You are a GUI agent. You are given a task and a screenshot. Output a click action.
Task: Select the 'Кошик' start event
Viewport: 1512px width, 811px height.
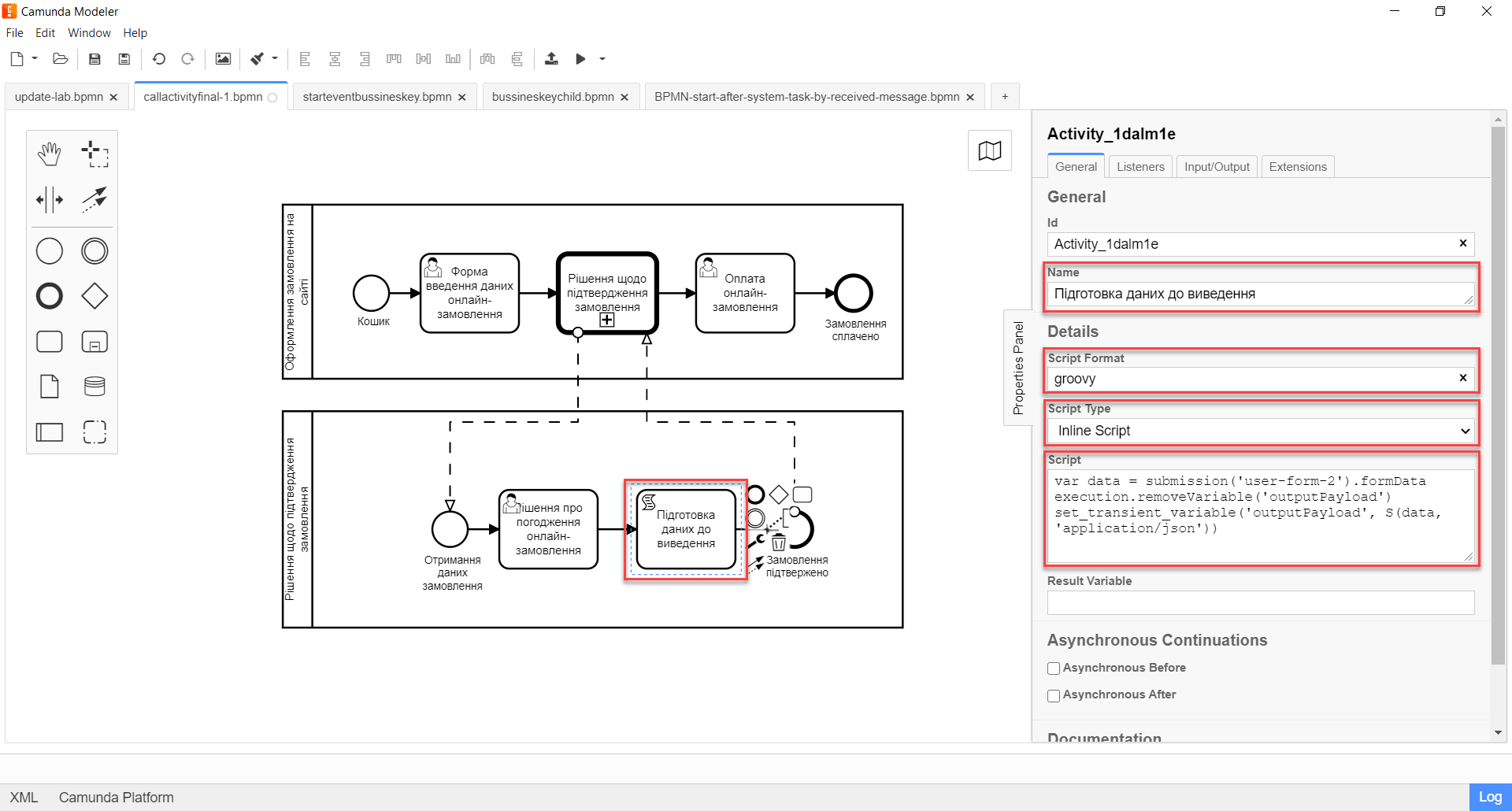372,294
